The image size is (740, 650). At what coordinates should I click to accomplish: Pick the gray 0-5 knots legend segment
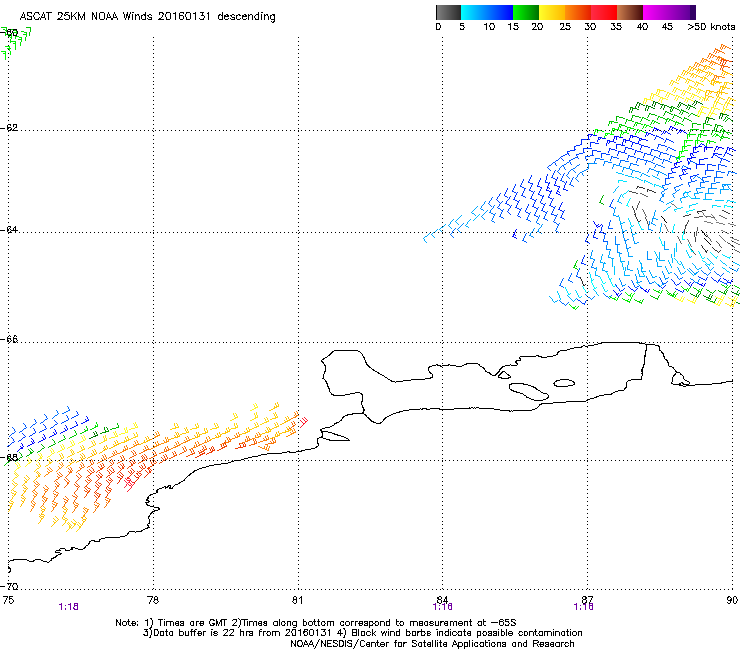pyautogui.click(x=448, y=12)
